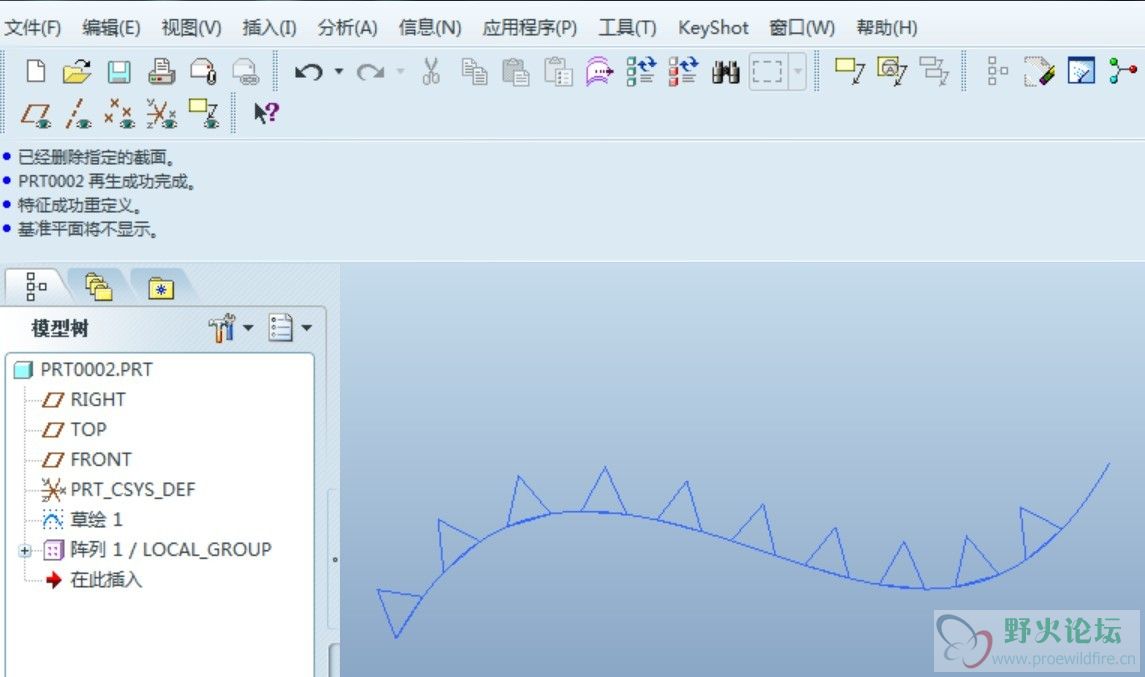This screenshot has height=677, width=1145.
Task: Select the dashed selection box tool
Action: click(x=767, y=72)
